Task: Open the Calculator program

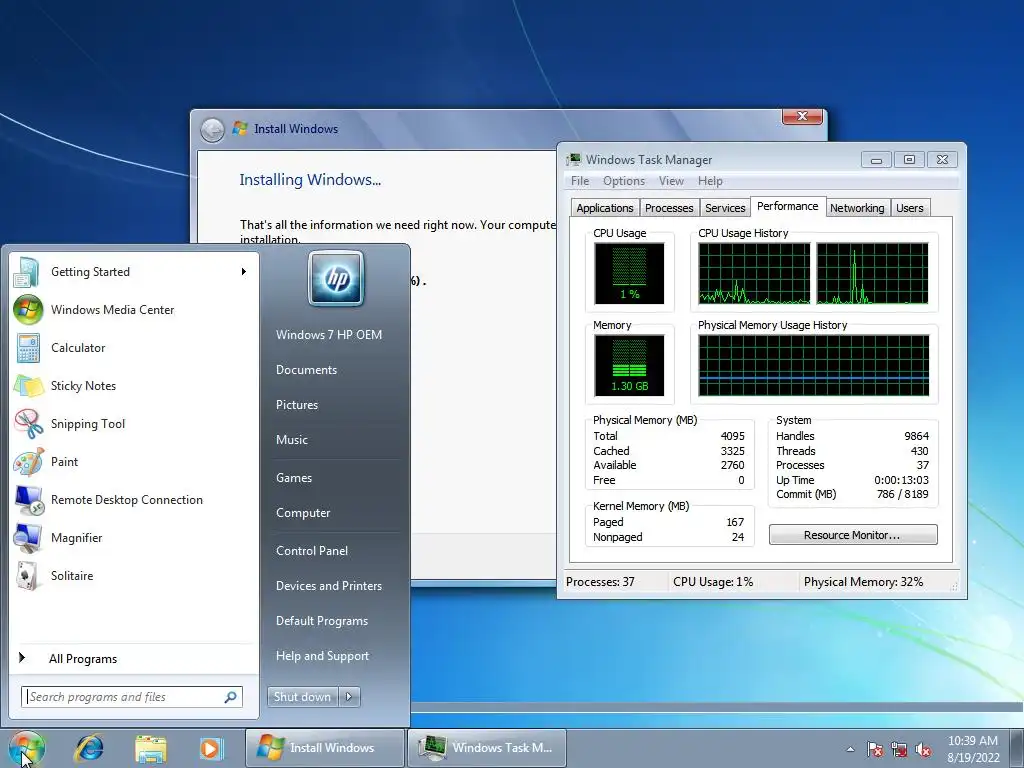Action: pos(134,347)
